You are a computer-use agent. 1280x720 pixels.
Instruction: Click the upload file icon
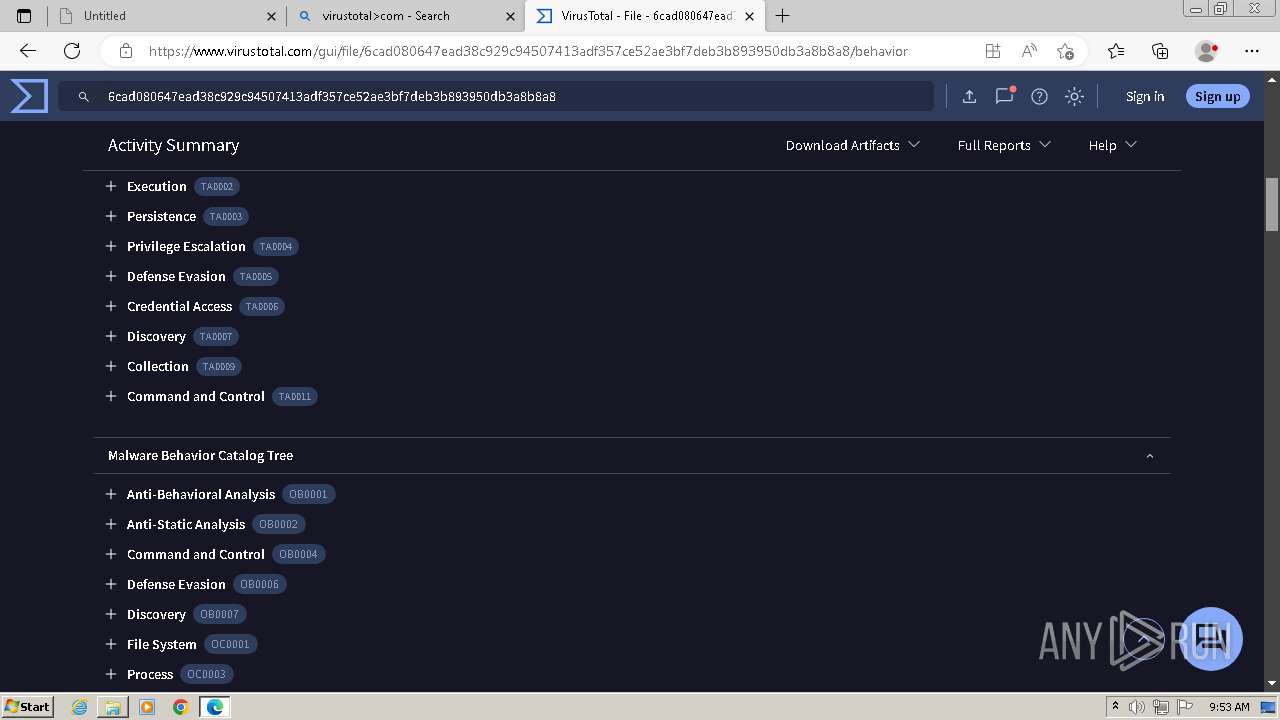[969, 96]
